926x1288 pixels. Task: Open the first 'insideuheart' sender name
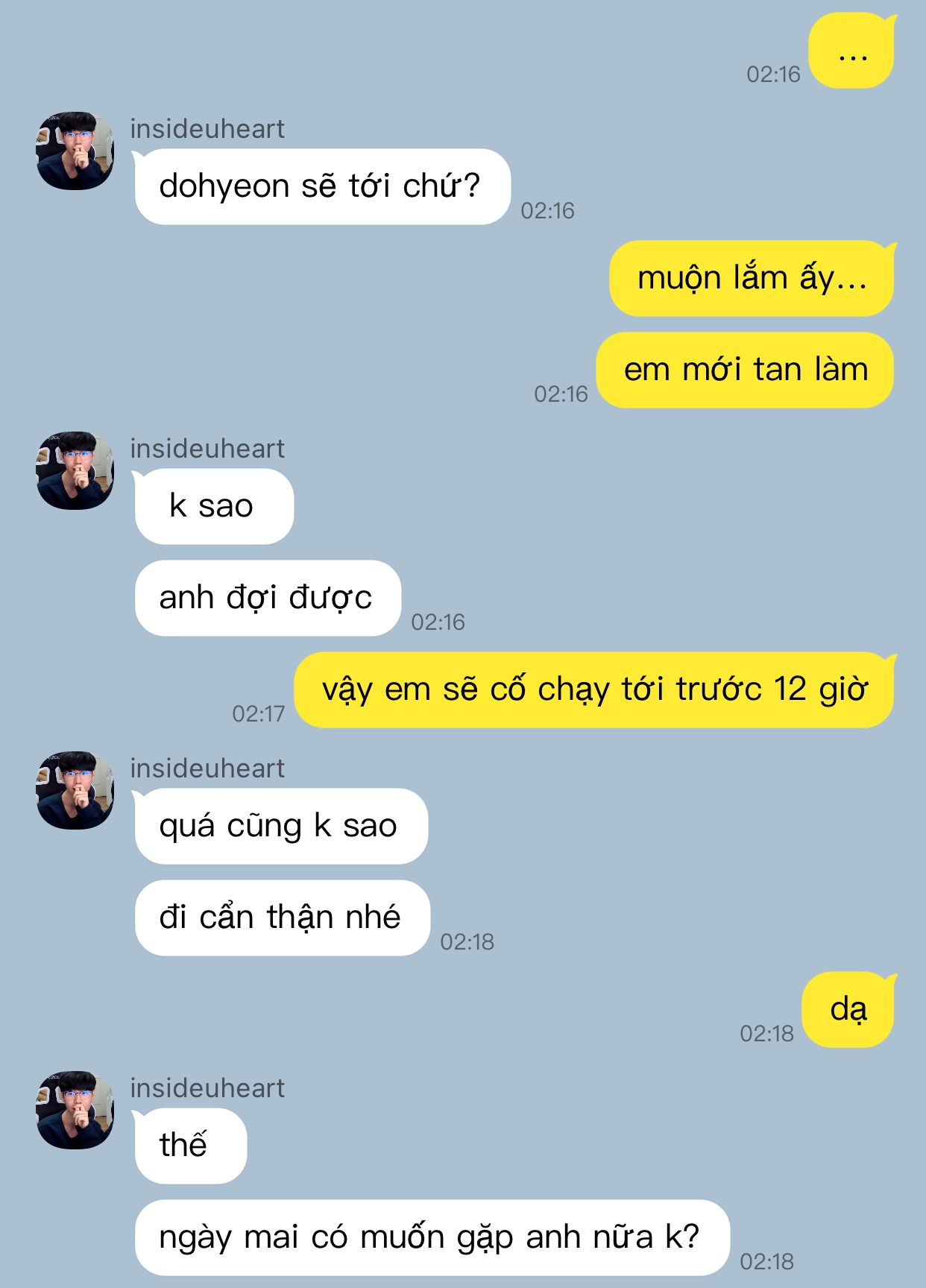207,129
